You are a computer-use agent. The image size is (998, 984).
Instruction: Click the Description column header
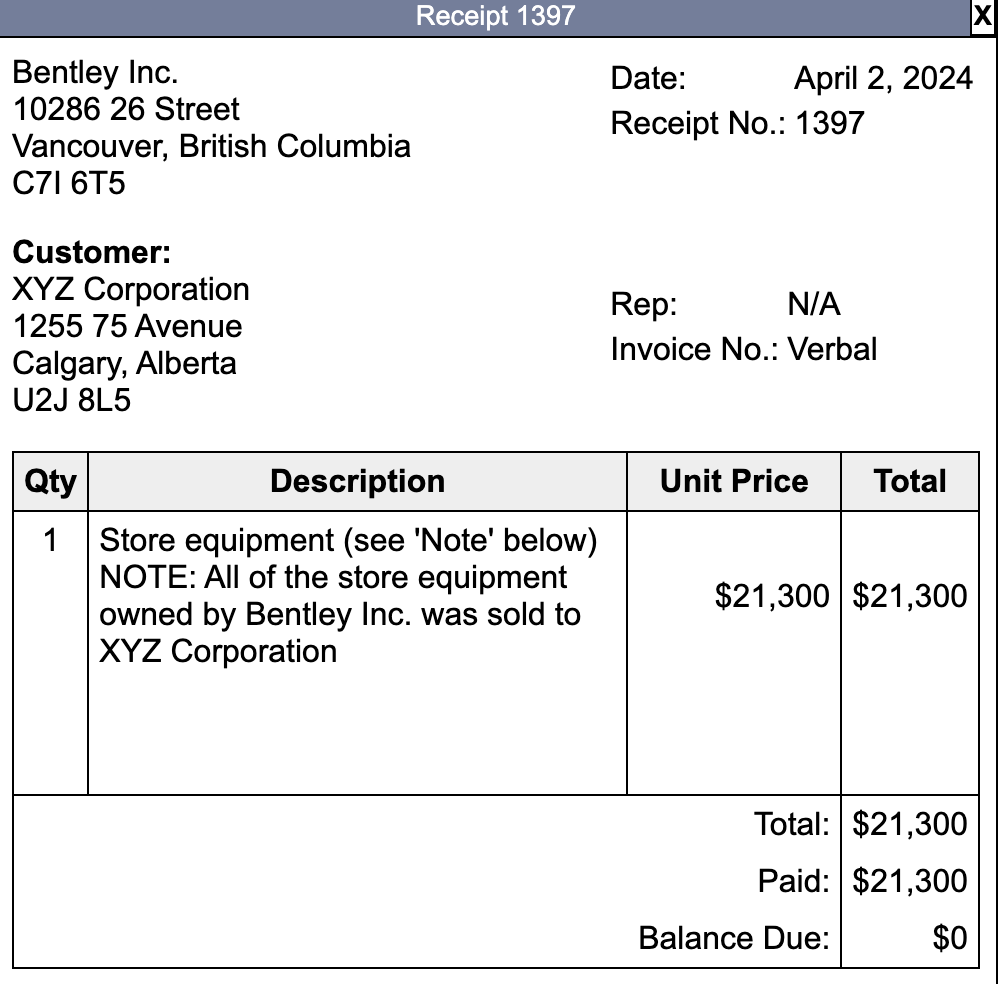(x=356, y=481)
